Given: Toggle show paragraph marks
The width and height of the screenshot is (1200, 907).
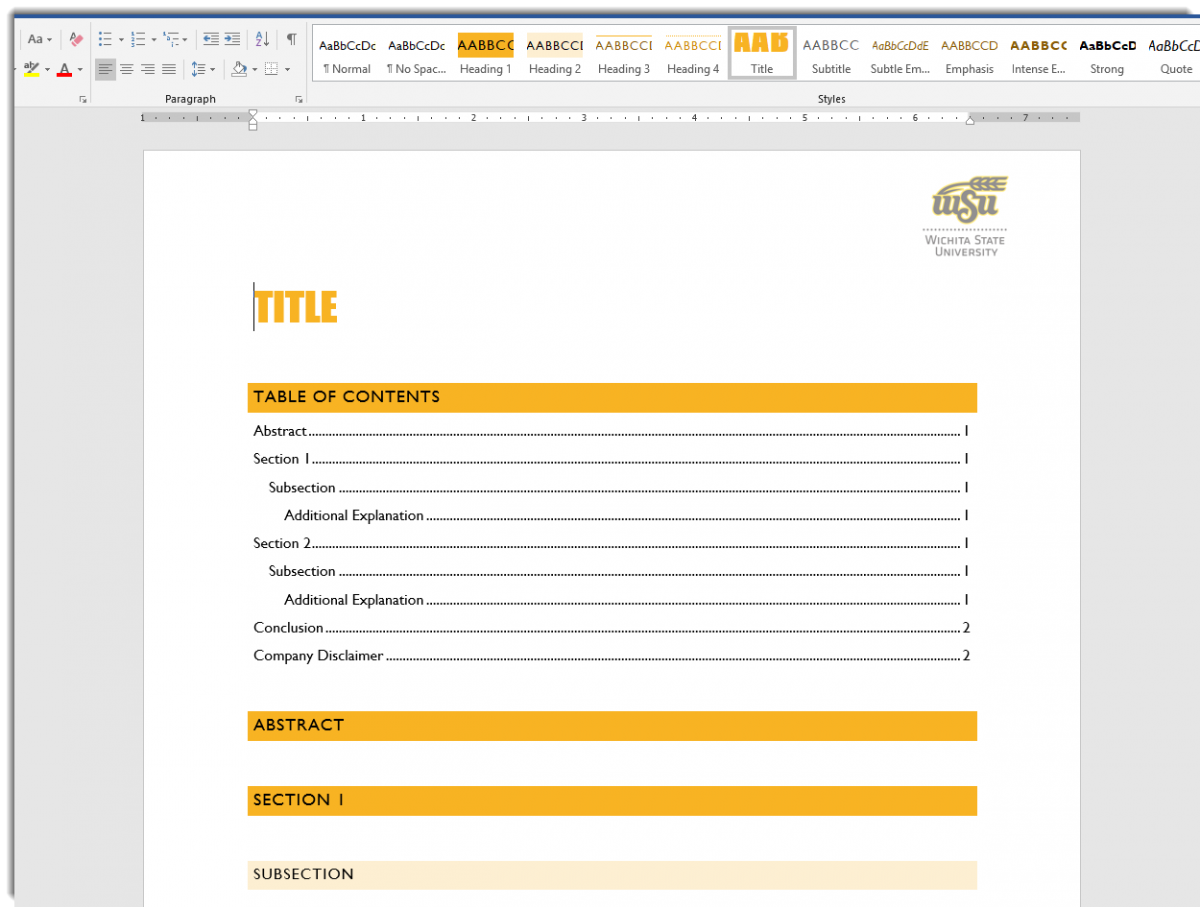Looking at the screenshot, I should click(291, 40).
